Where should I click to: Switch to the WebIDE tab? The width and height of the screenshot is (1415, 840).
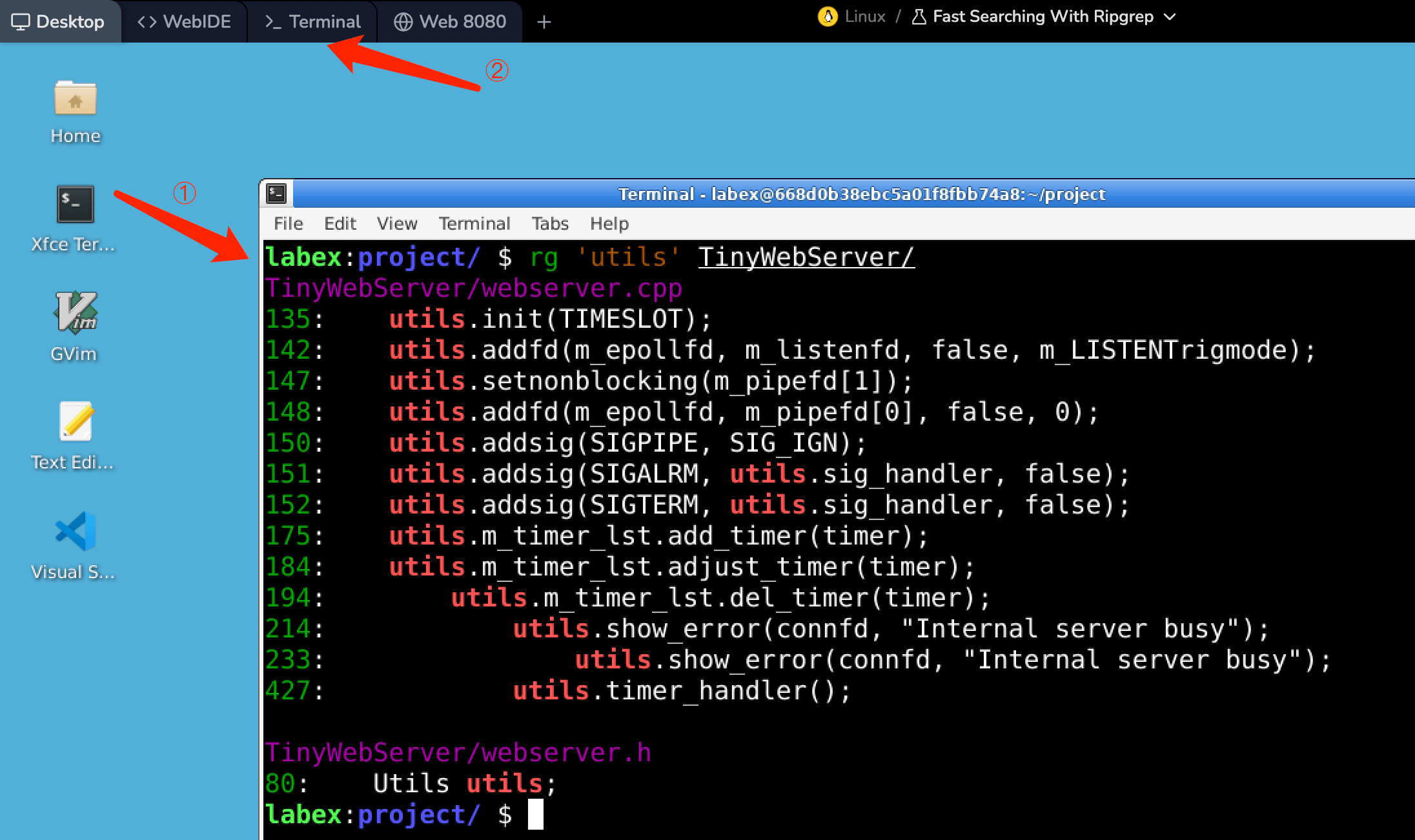pos(185,22)
